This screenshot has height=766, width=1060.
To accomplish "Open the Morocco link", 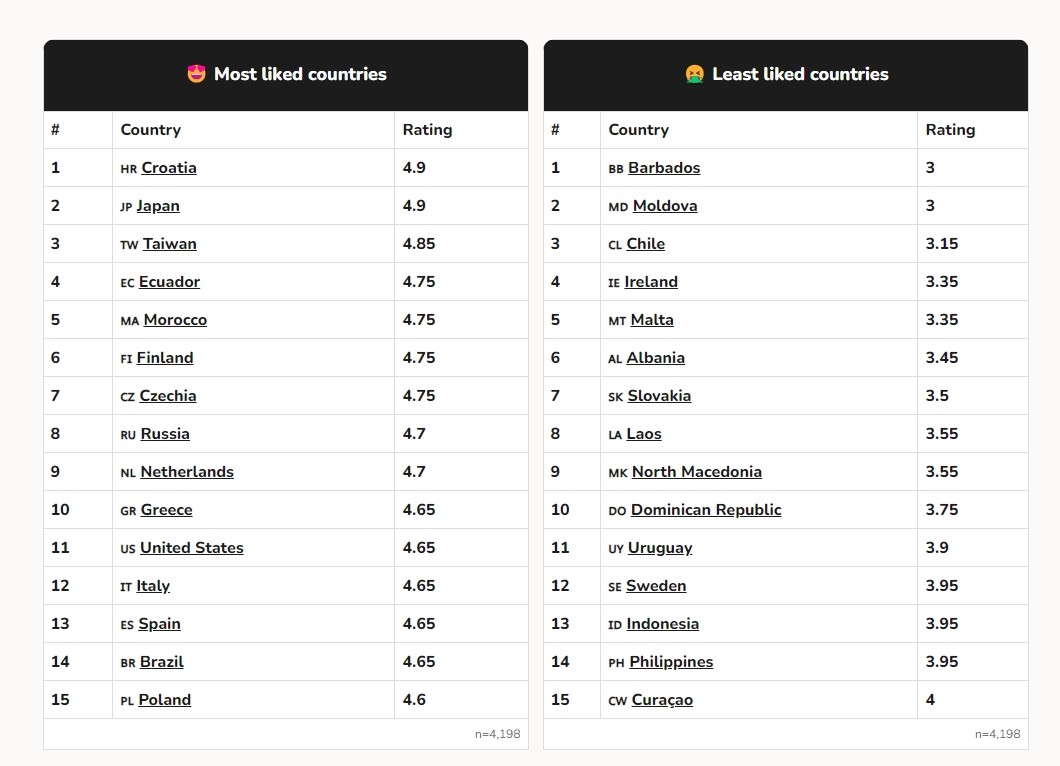I will [x=176, y=320].
